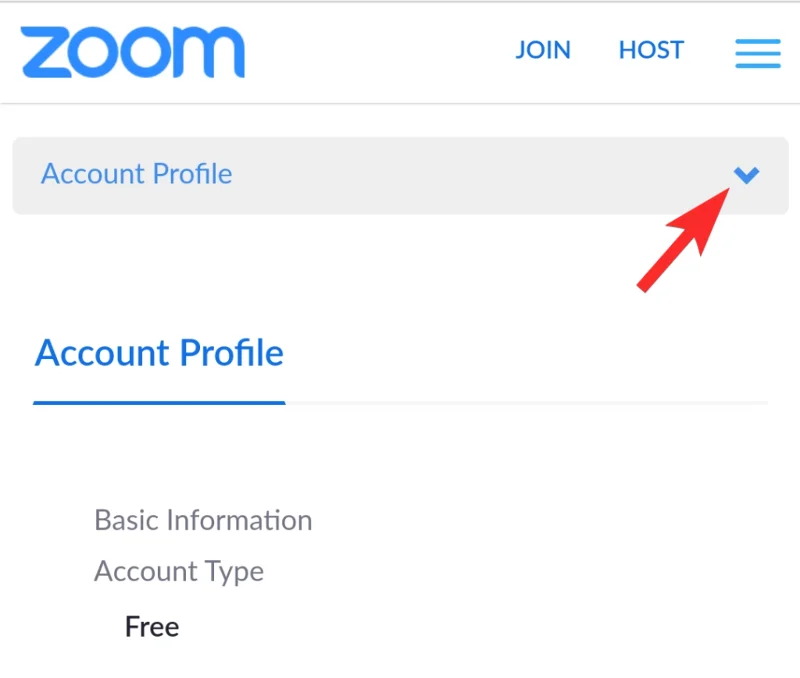
Task: Click the Free account type value
Action: [152, 628]
